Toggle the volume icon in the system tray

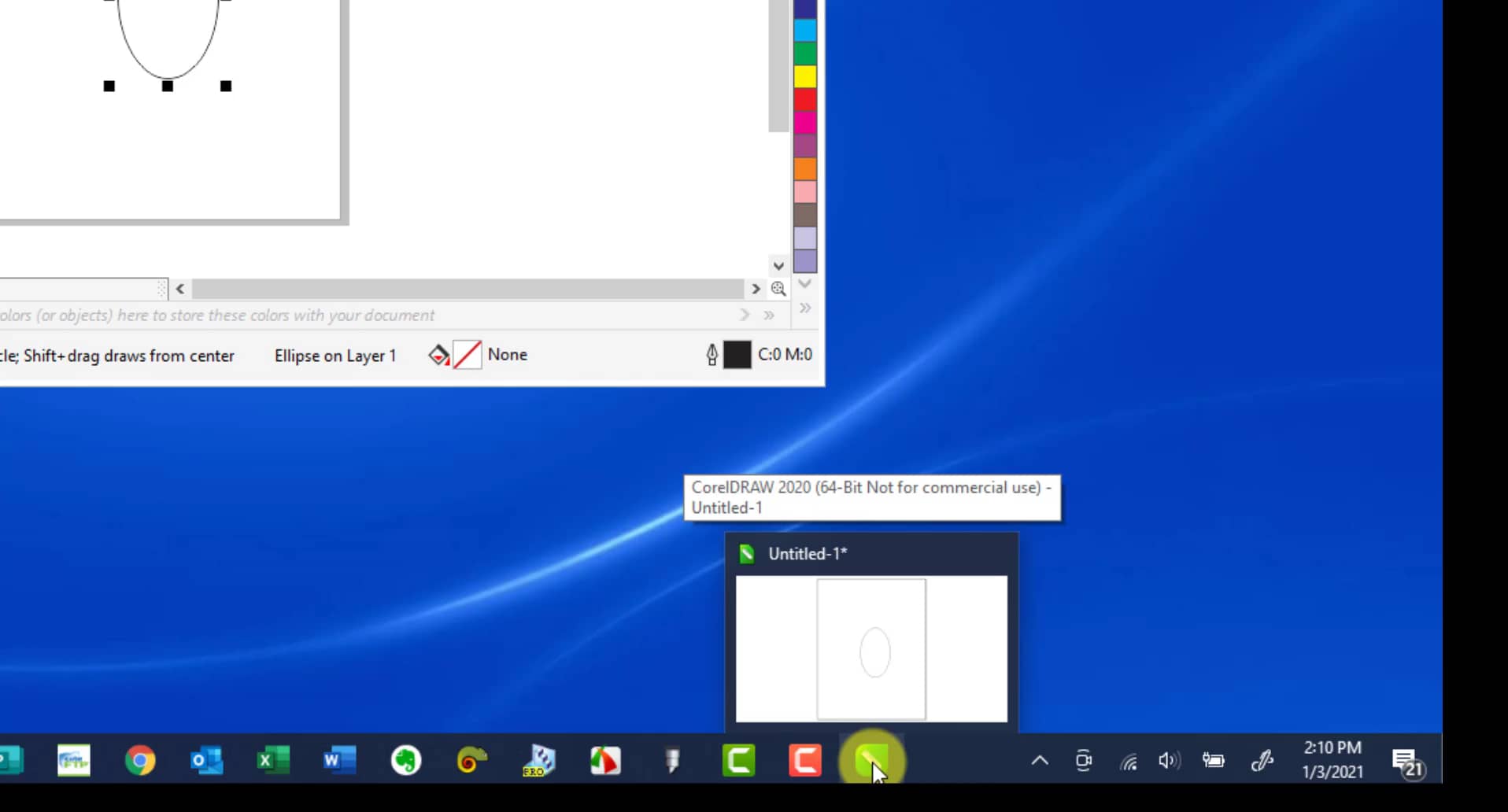click(x=1170, y=760)
